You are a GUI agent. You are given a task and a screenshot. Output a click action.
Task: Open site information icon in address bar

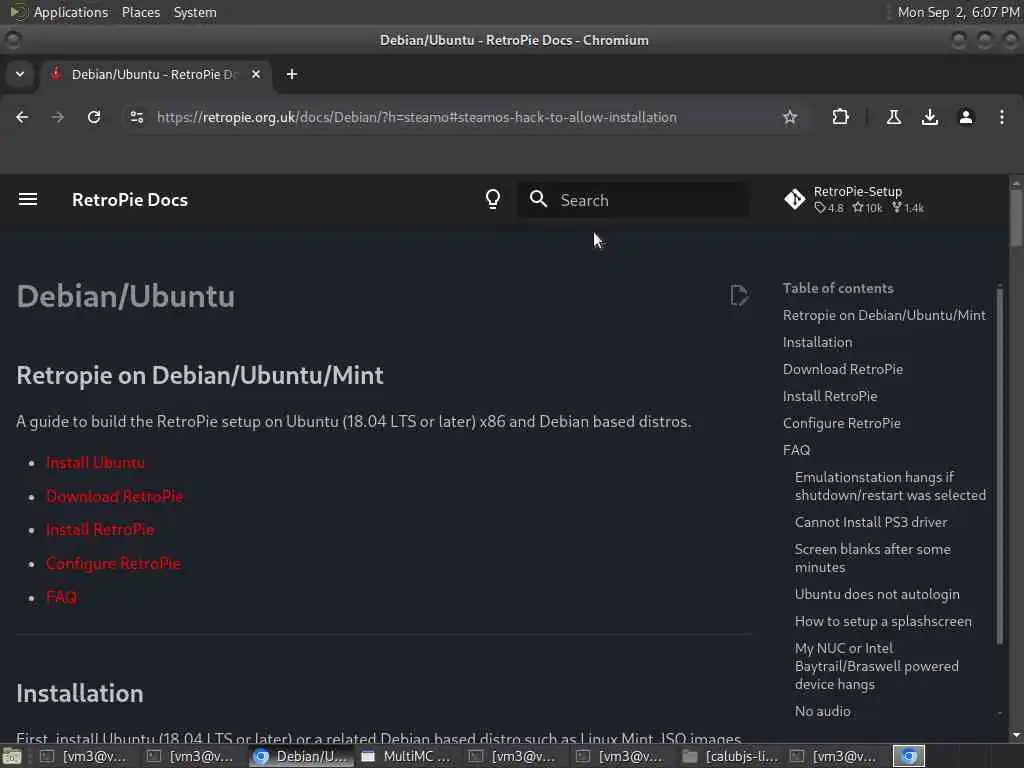(136, 117)
